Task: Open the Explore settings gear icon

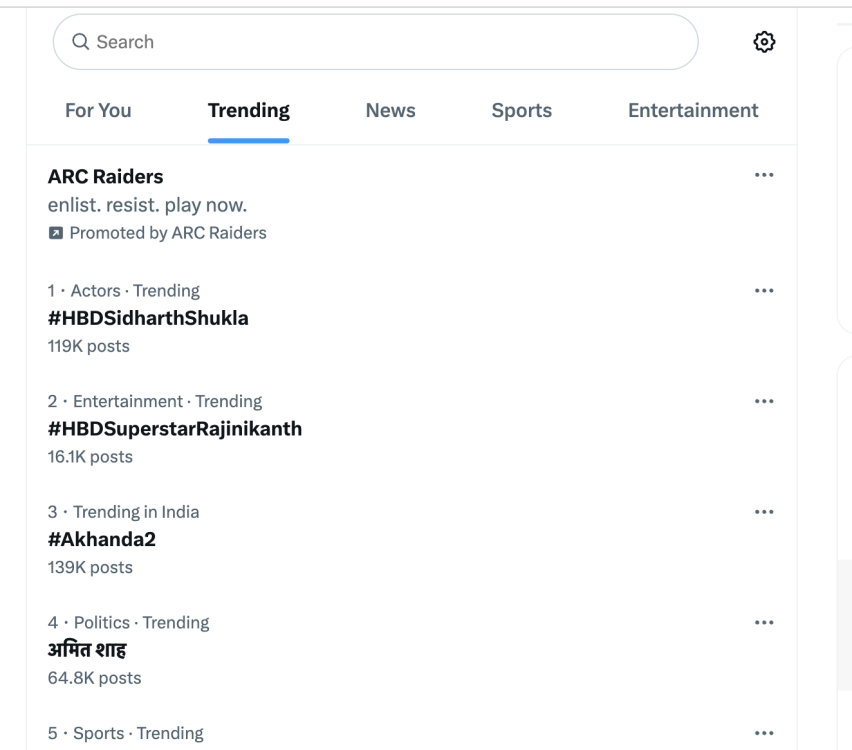Action: click(x=765, y=42)
